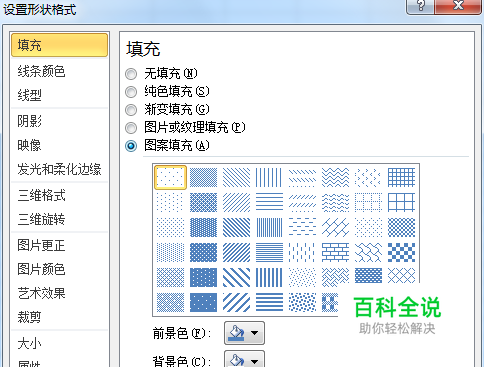Select the dotted diamond pattern swatch
Viewport: 484px width, 367px height.
[x=368, y=227]
